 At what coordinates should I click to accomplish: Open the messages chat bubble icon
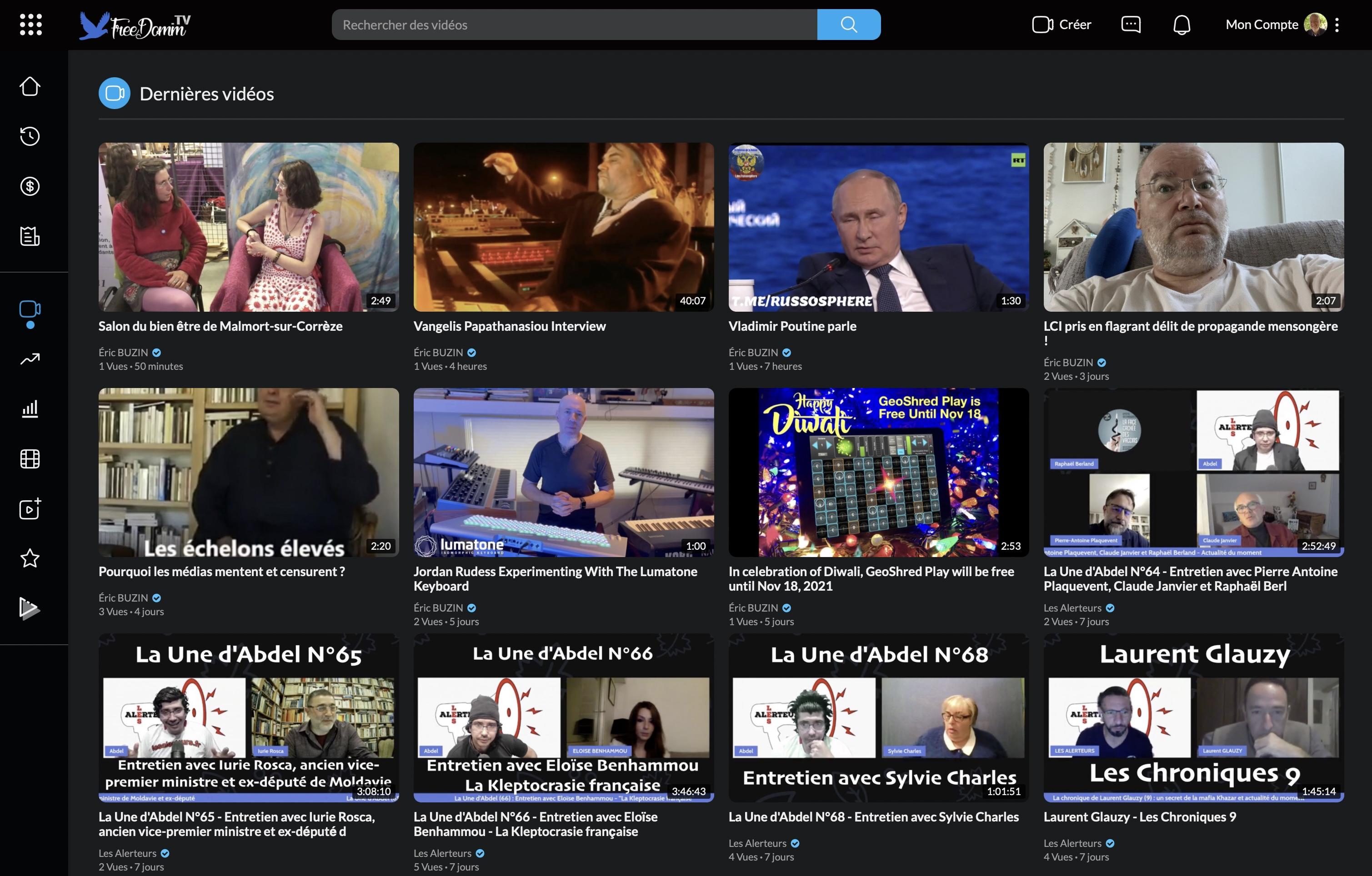click(x=1131, y=25)
